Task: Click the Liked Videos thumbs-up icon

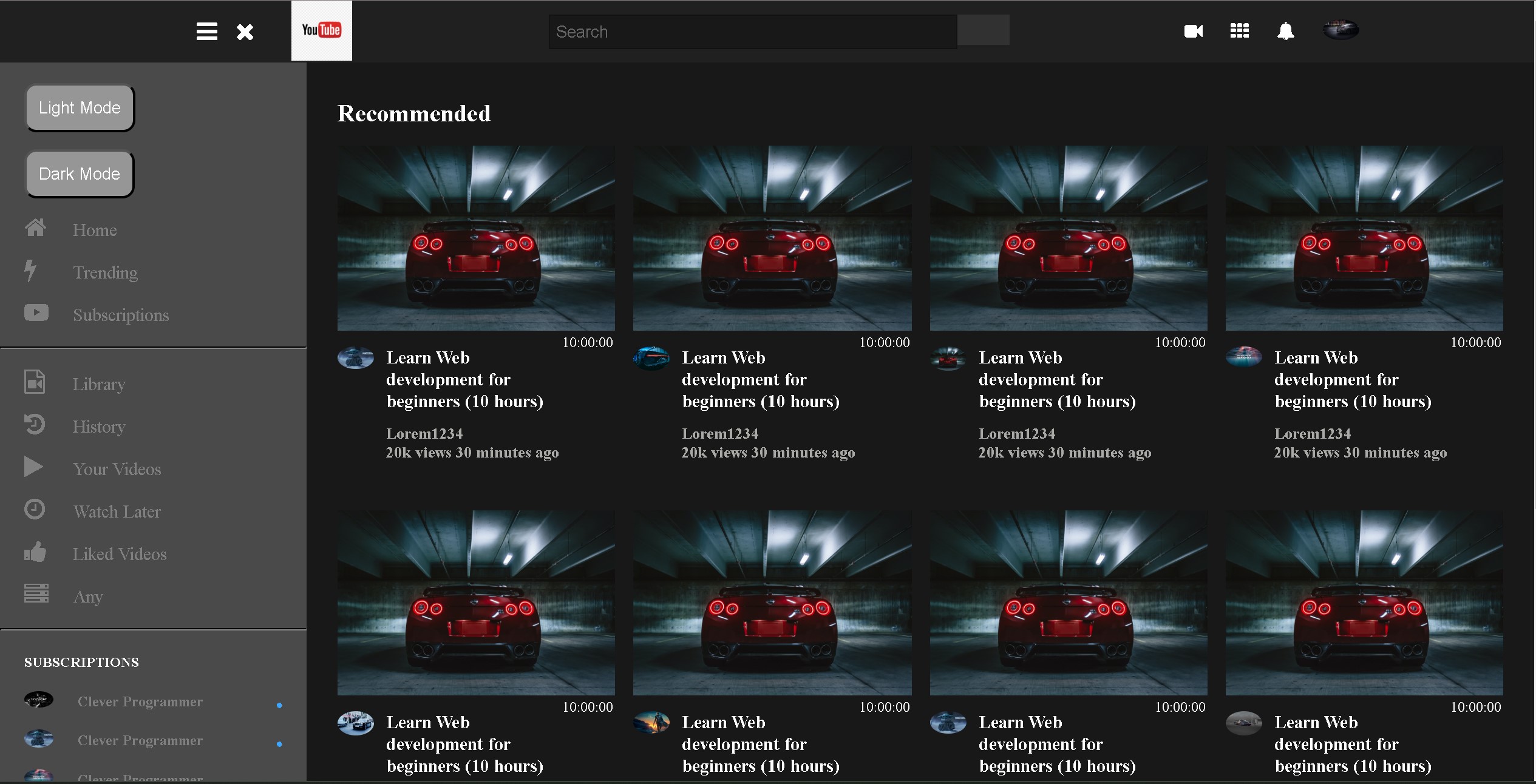Action: coord(35,552)
